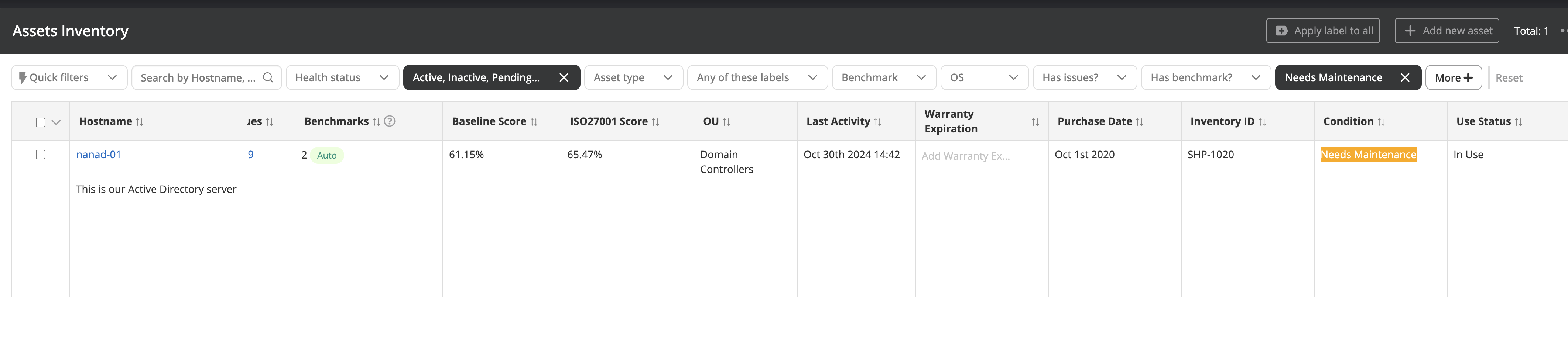The image size is (1568, 343).
Task: Sort by Baseline Score column
Action: tap(534, 122)
